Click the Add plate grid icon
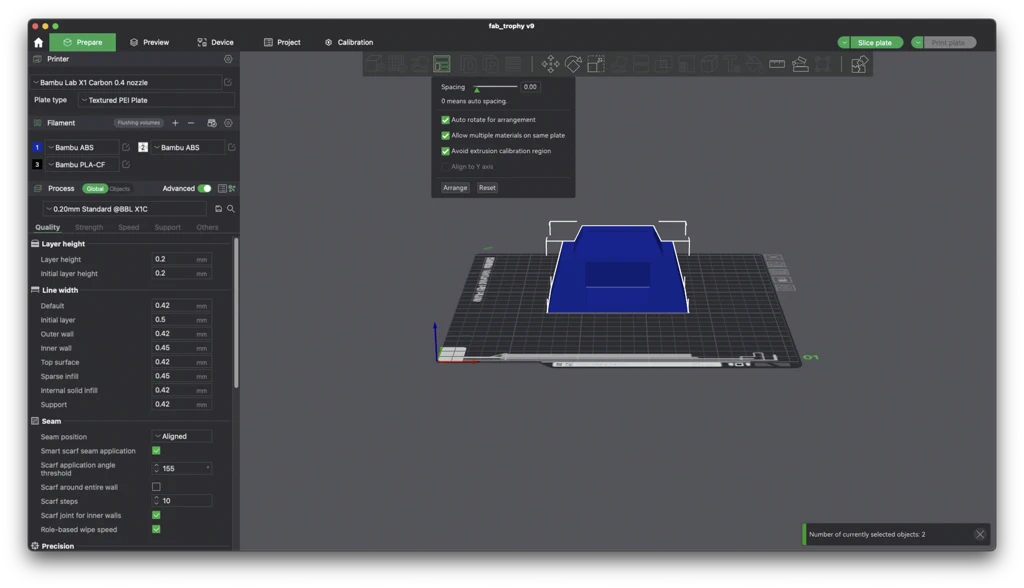This screenshot has width=1024, height=588. point(396,64)
